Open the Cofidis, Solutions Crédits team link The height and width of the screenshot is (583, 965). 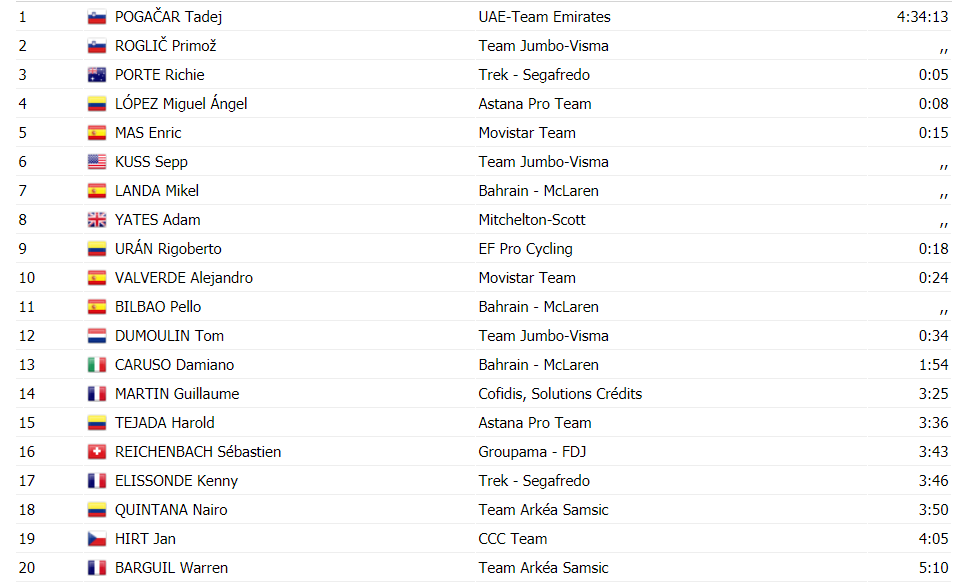pos(560,394)
